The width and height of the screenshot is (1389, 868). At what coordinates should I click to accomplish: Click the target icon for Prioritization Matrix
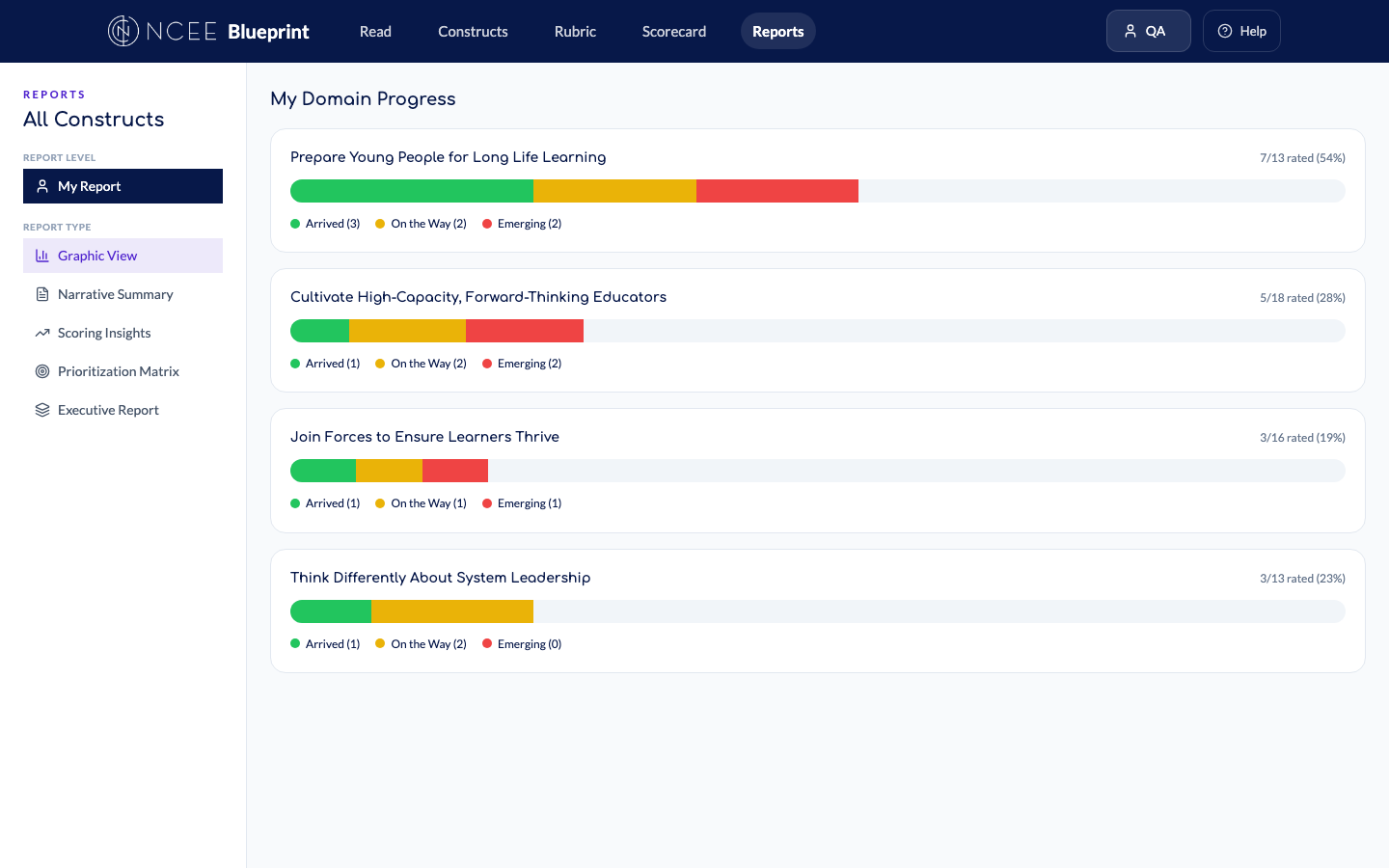42,371
